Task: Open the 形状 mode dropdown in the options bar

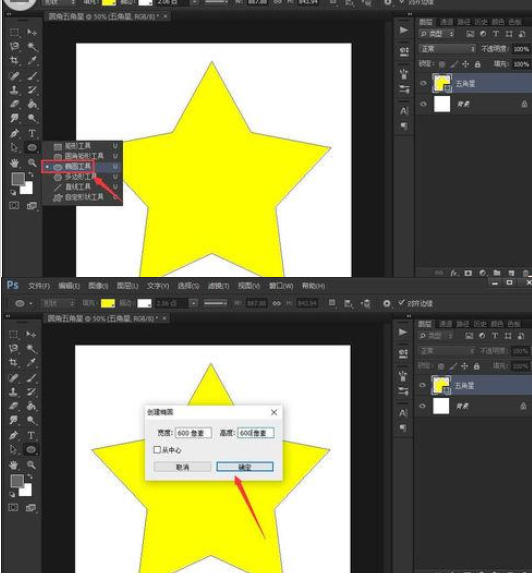Action: click(58, 303)
